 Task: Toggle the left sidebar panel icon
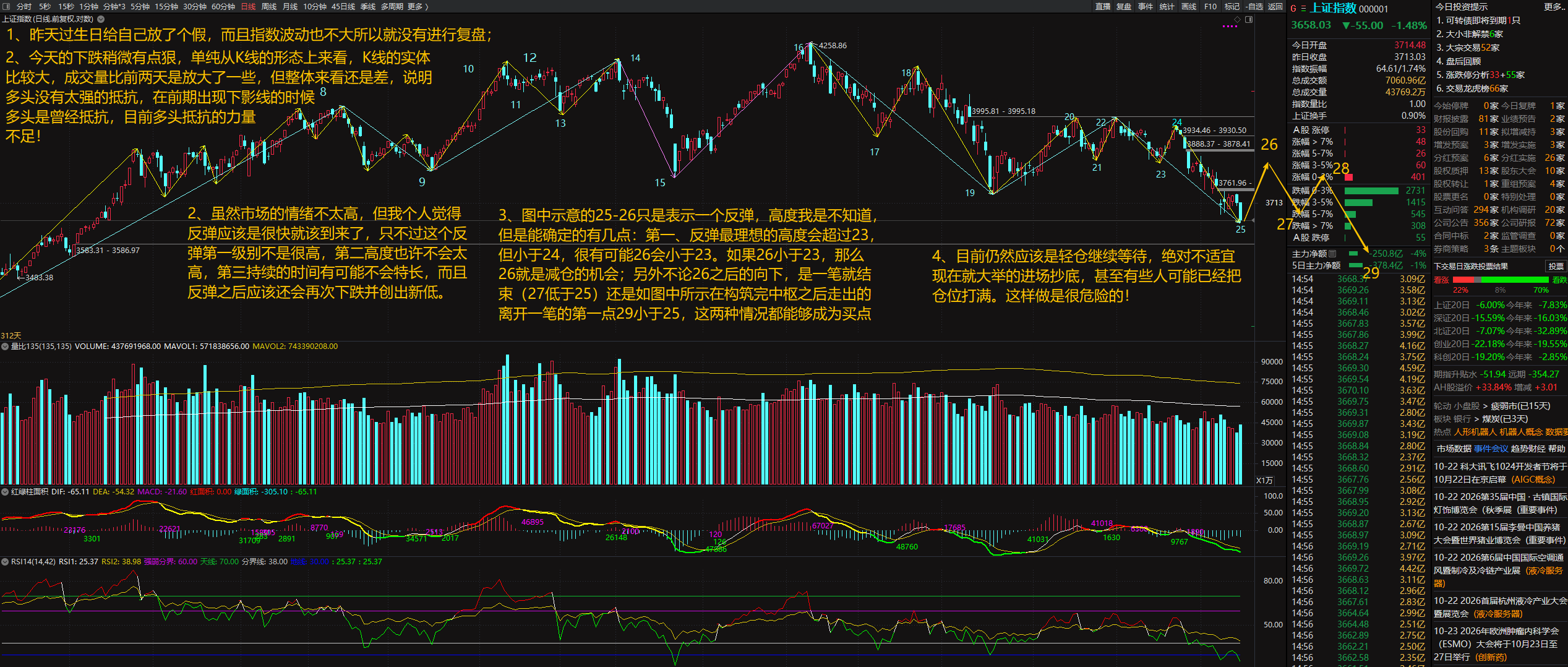(x=6, y=6)
